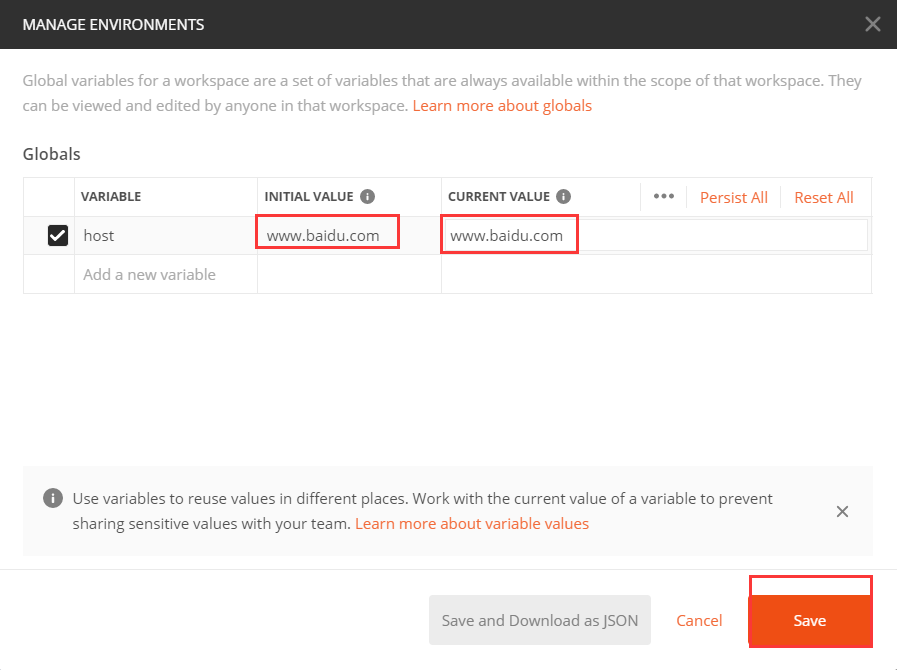Click Persist All link
This screenshot has width=897, height=670.
[734, 197]
